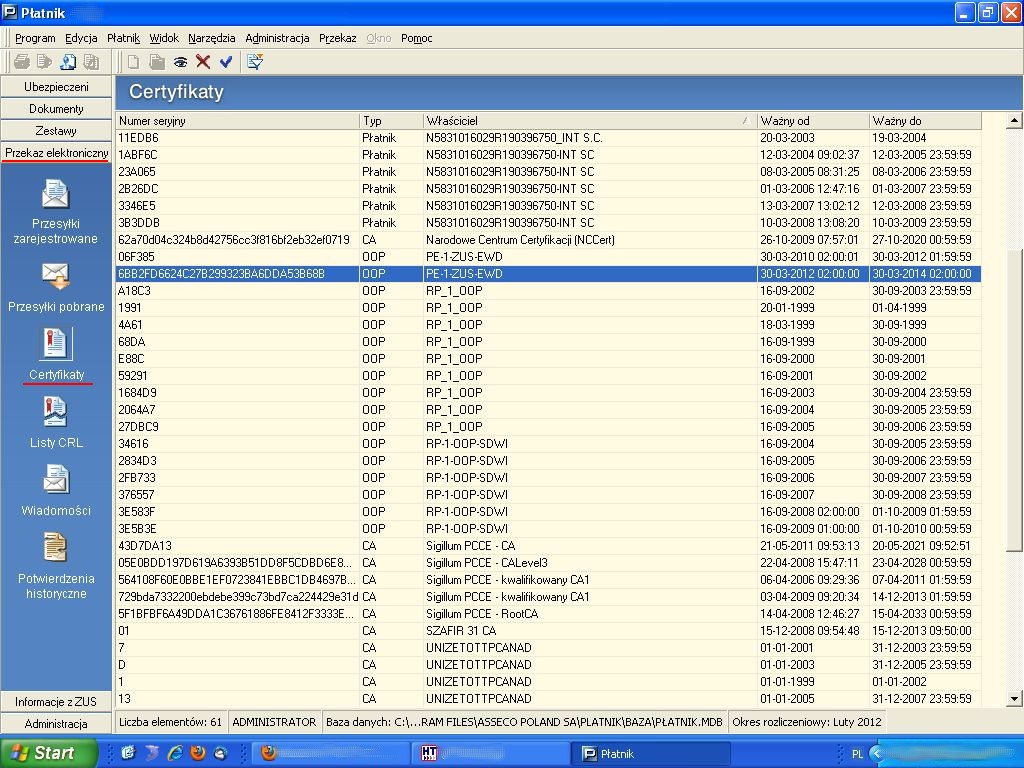Switch to the Ubezpieczeni panel
Viewport: 1024px width, 768px height.
(56, 87)
